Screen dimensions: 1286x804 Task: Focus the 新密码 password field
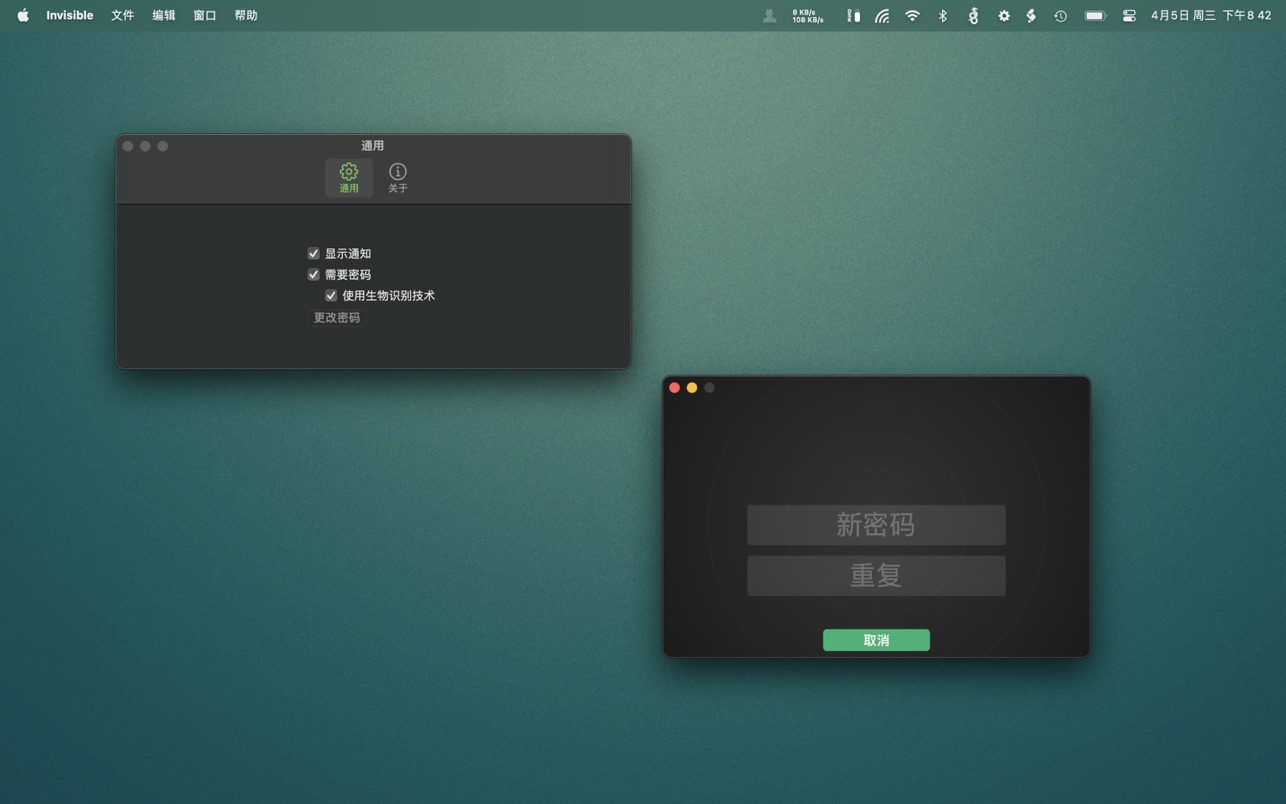876,525
